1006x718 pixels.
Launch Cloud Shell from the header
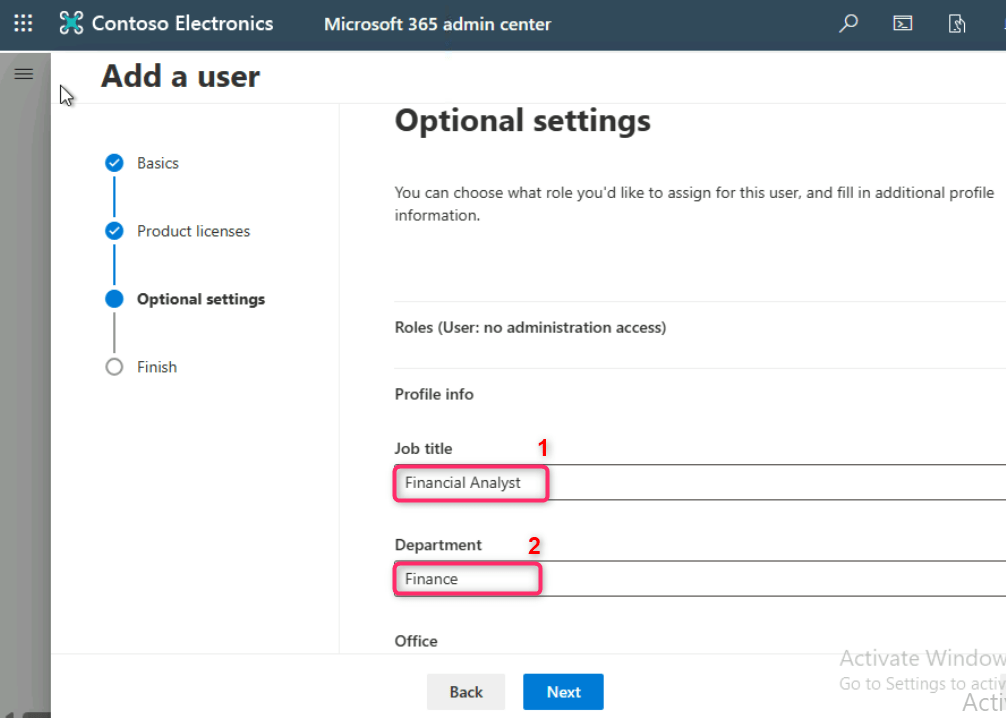pos(902,23)
